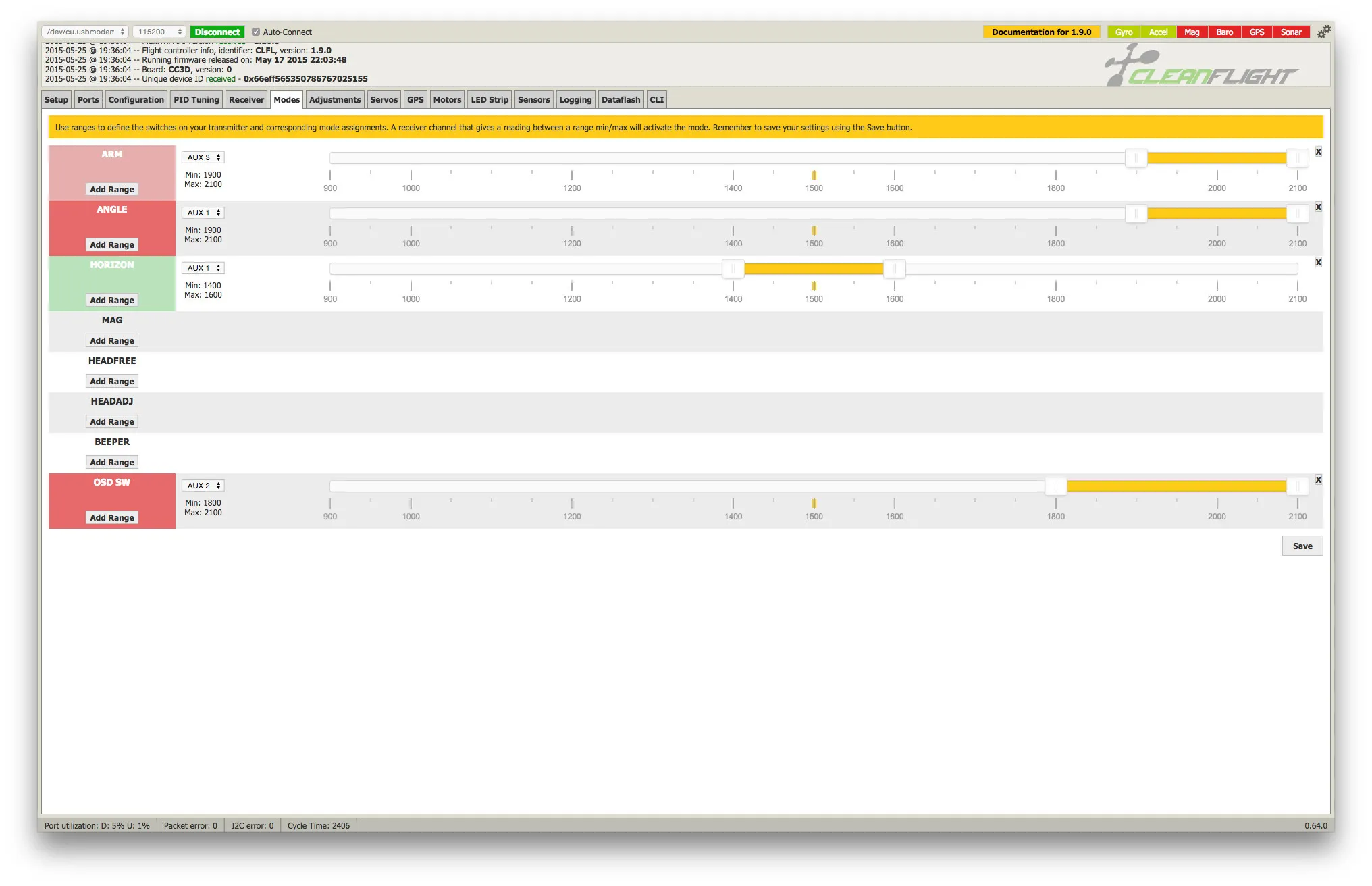1372x886 pixels.
Task: Delete the OSD SW range X
Action: point(1318,480)
